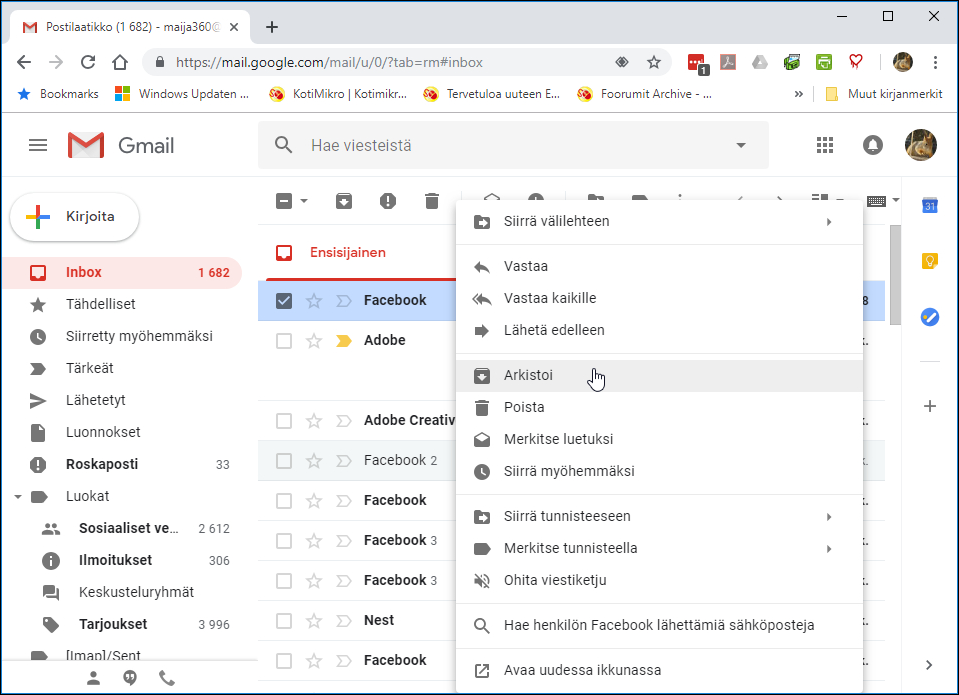The width and height of the screenshot is (959, 695).
Task: Star the Adobe message
Action: click(x=313, y=340)
